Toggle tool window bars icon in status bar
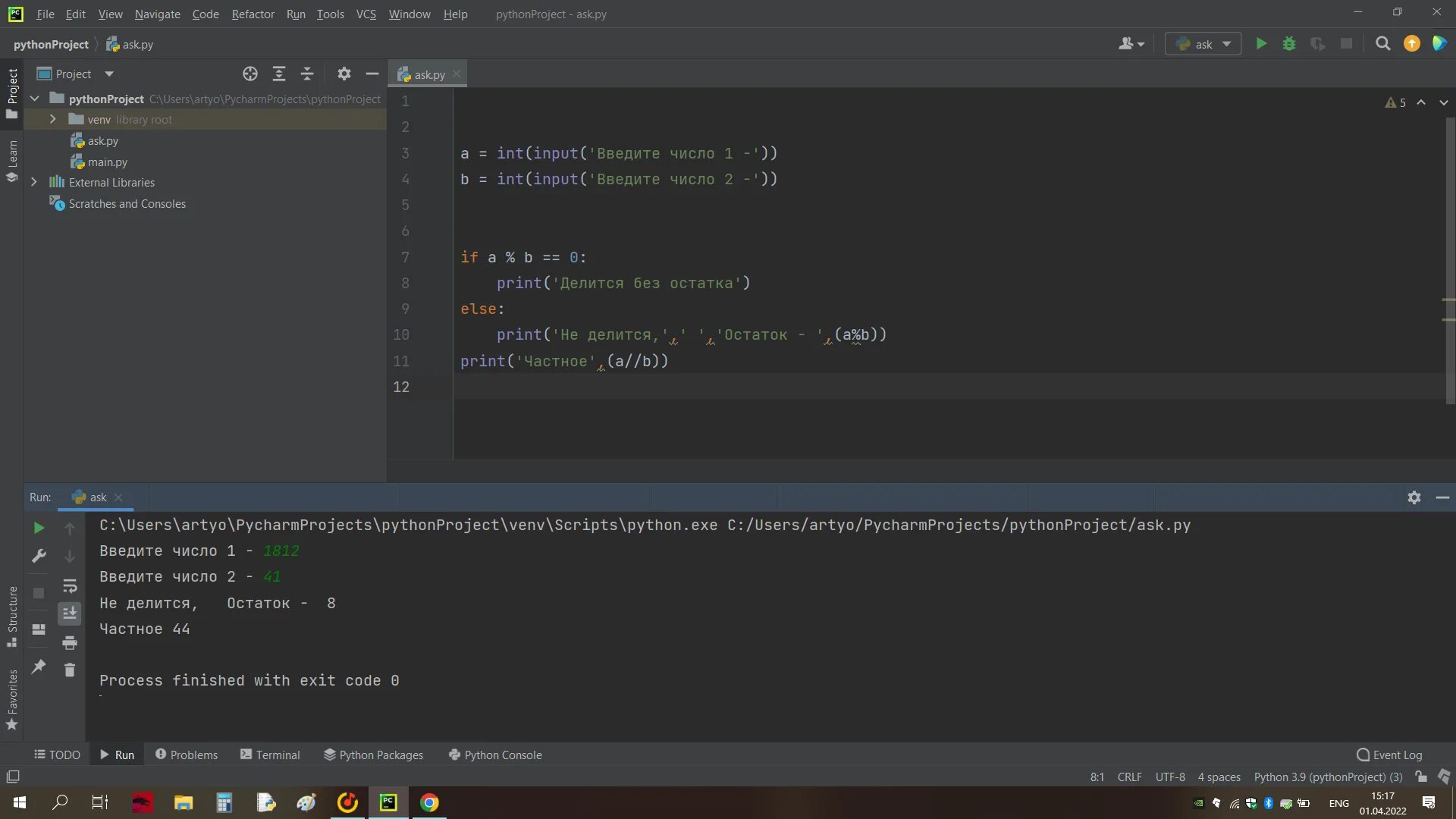Screen dimensions: 1456x819 (x=13, y=777)
